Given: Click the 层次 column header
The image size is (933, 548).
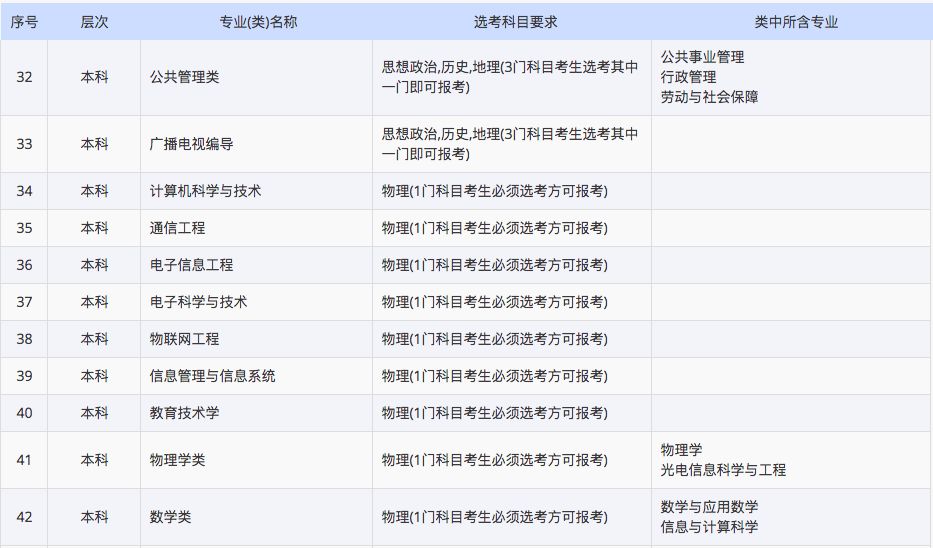Looking at the screenshot, I should point(94,22).
